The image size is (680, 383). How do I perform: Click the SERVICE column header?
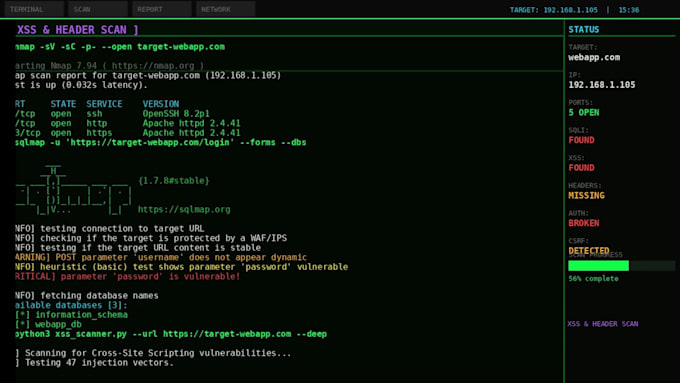click(104, 104)
